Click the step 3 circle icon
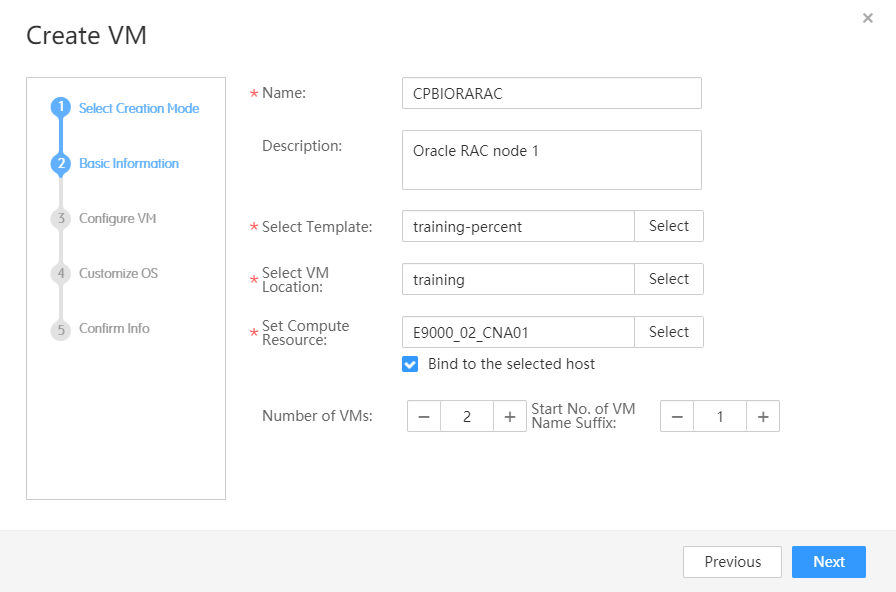This screenshot has height=592, width=896. [61, 219]
